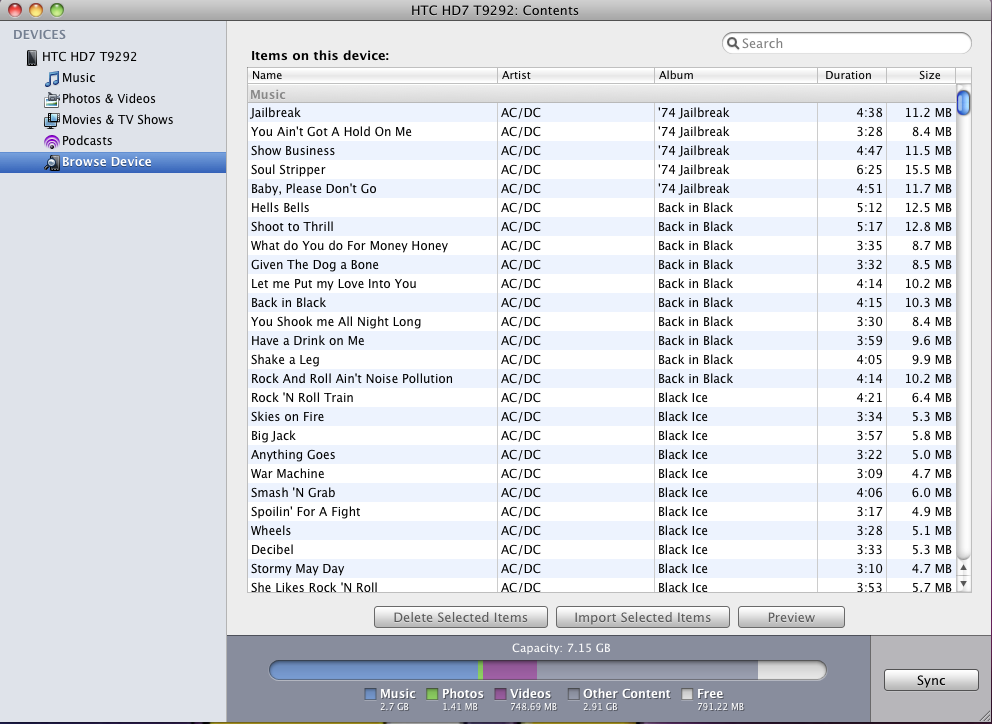Open Movies & TV Shows section
Viewport: 992px width, 724px height.
pyautogui.click(x=117, y=120)
